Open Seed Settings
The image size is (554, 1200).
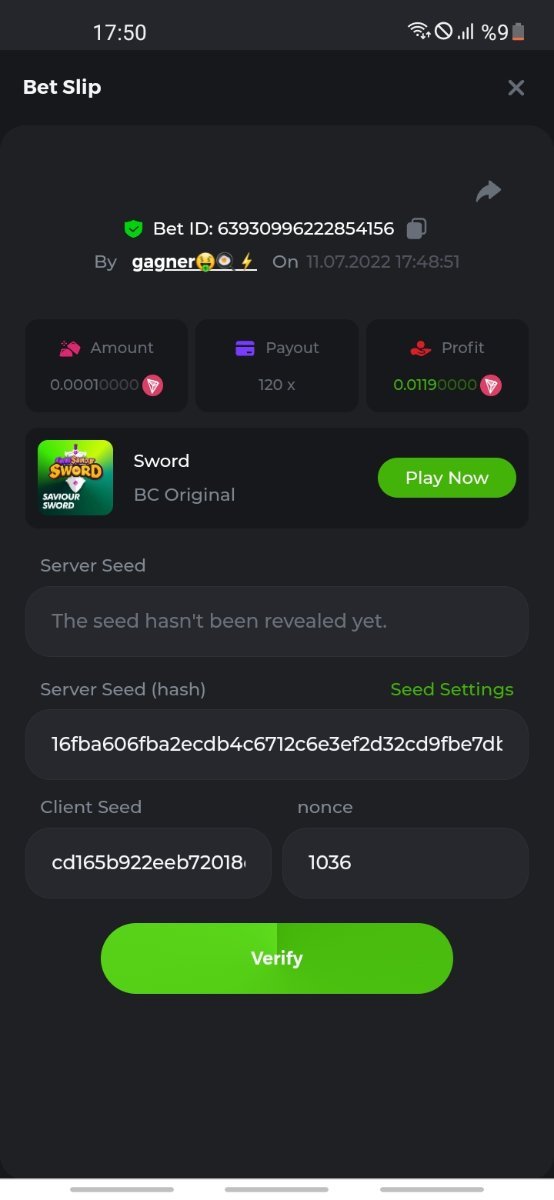point(452,689)
